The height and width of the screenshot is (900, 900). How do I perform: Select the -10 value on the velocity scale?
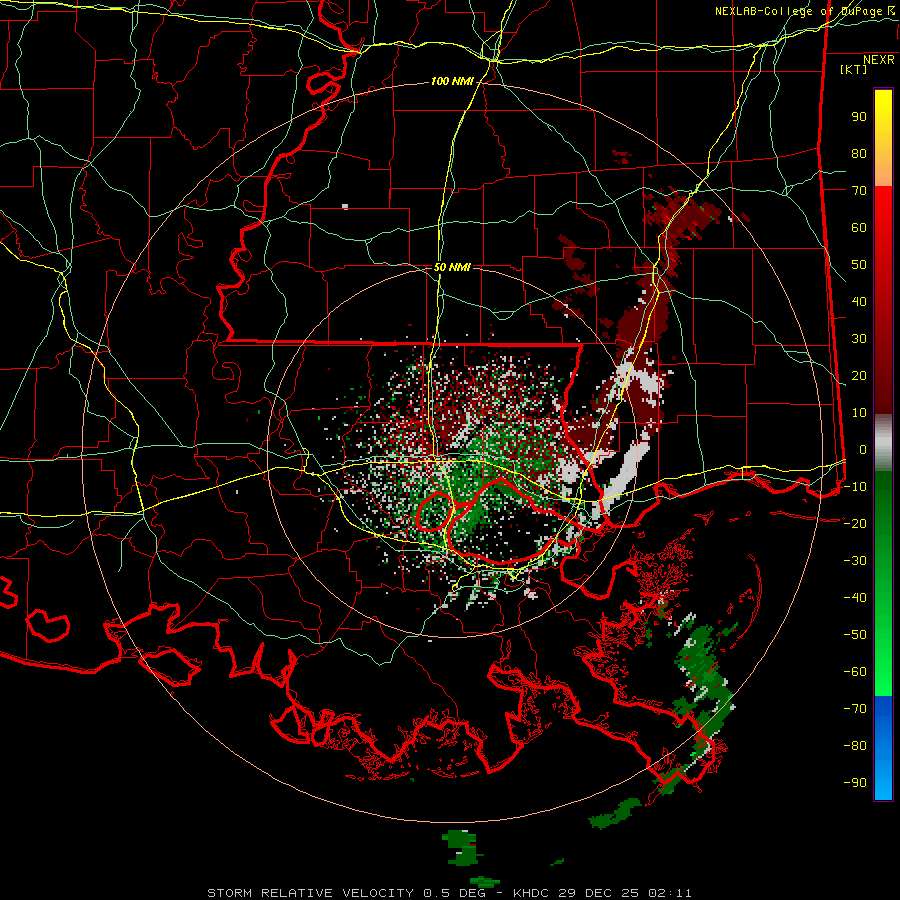pos(855,487)
